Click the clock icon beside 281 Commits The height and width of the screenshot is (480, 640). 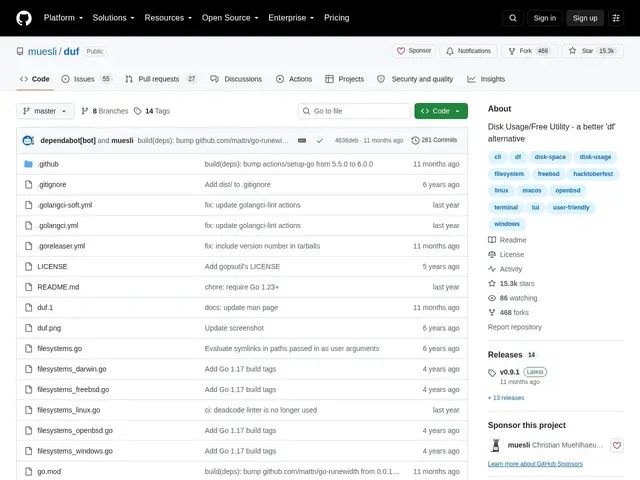(x=415, y=140)
